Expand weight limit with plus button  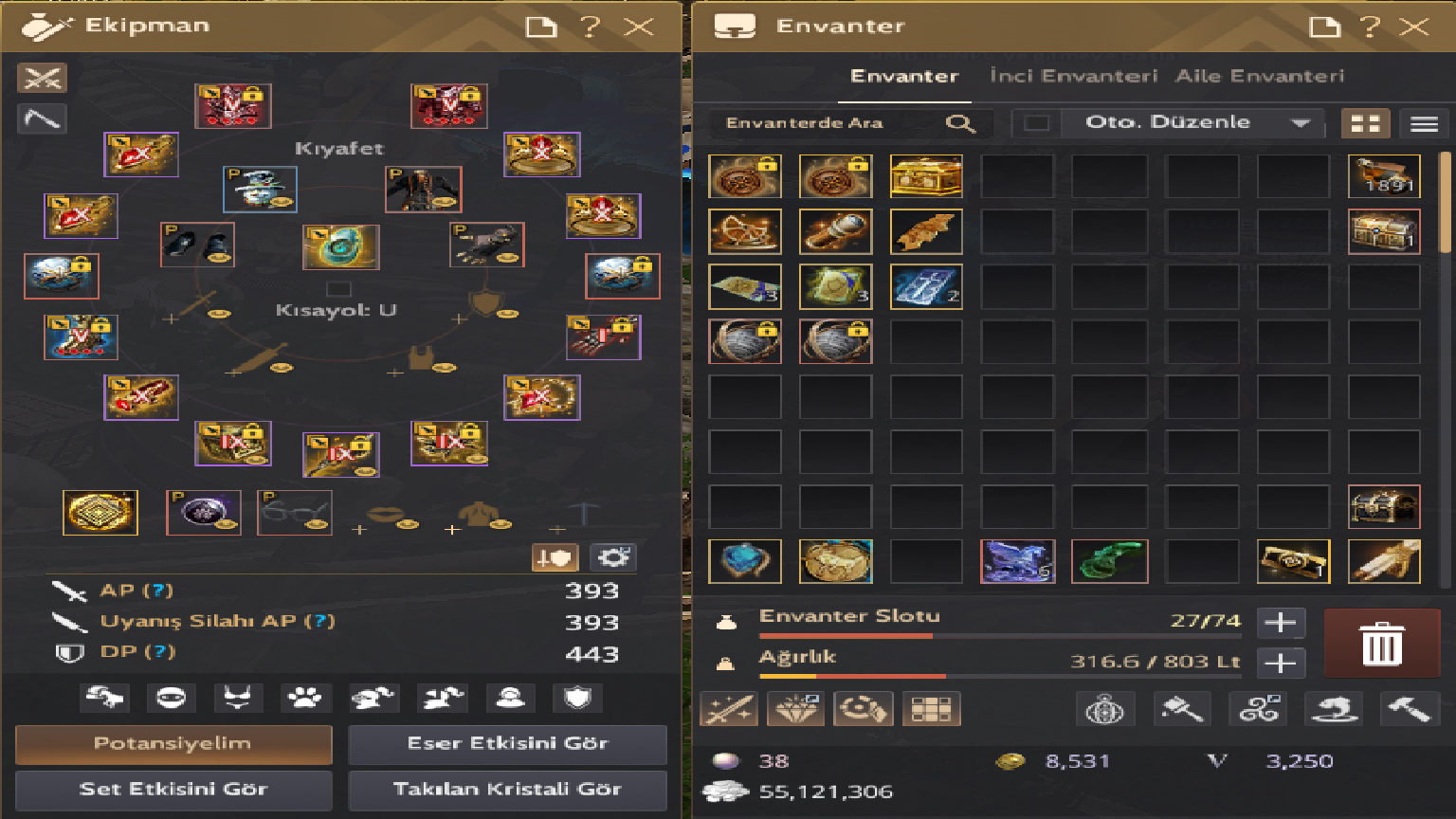coord(1281,663)
